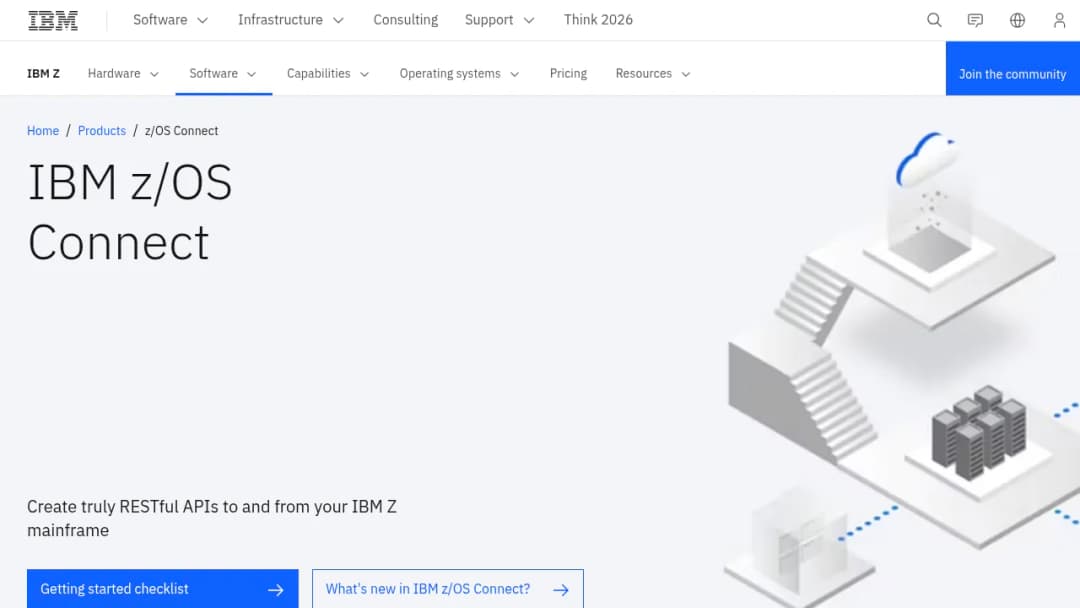The image size is (1080, 608).
Task: Open the Getting started checklist button
Action: [163, 589]
